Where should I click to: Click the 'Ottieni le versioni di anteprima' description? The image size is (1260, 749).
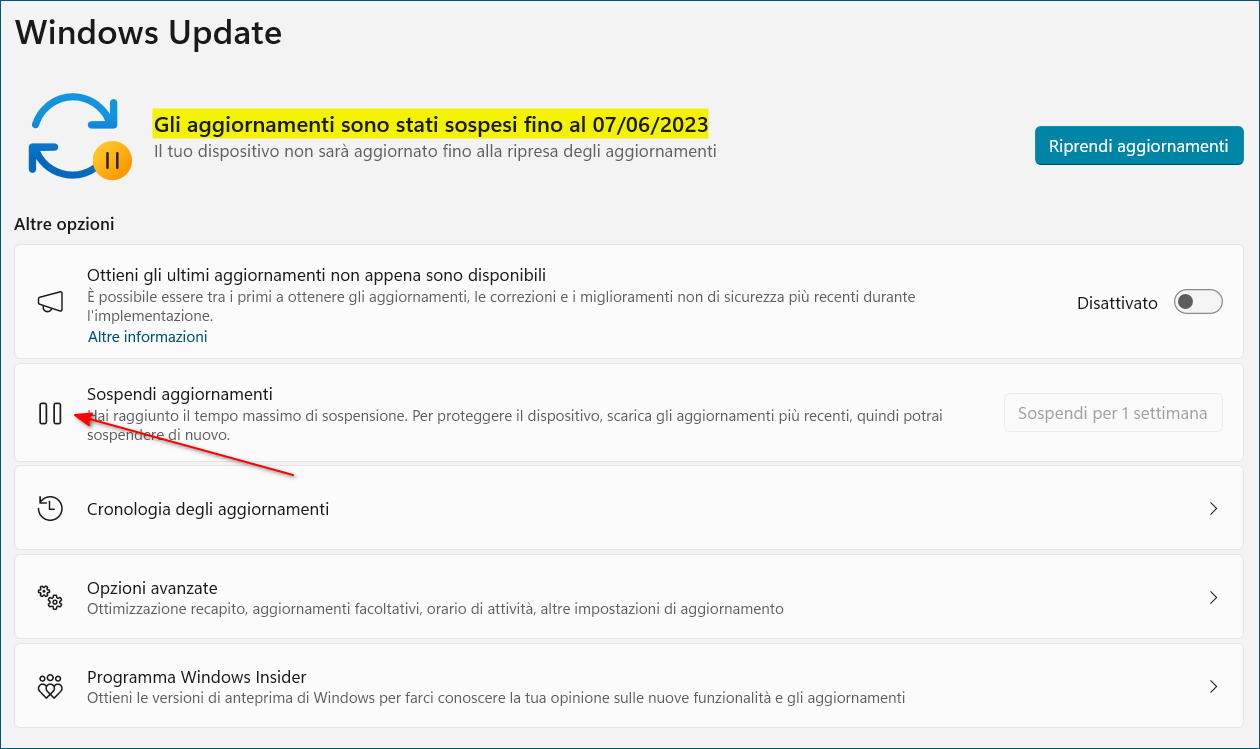(496, 698)
